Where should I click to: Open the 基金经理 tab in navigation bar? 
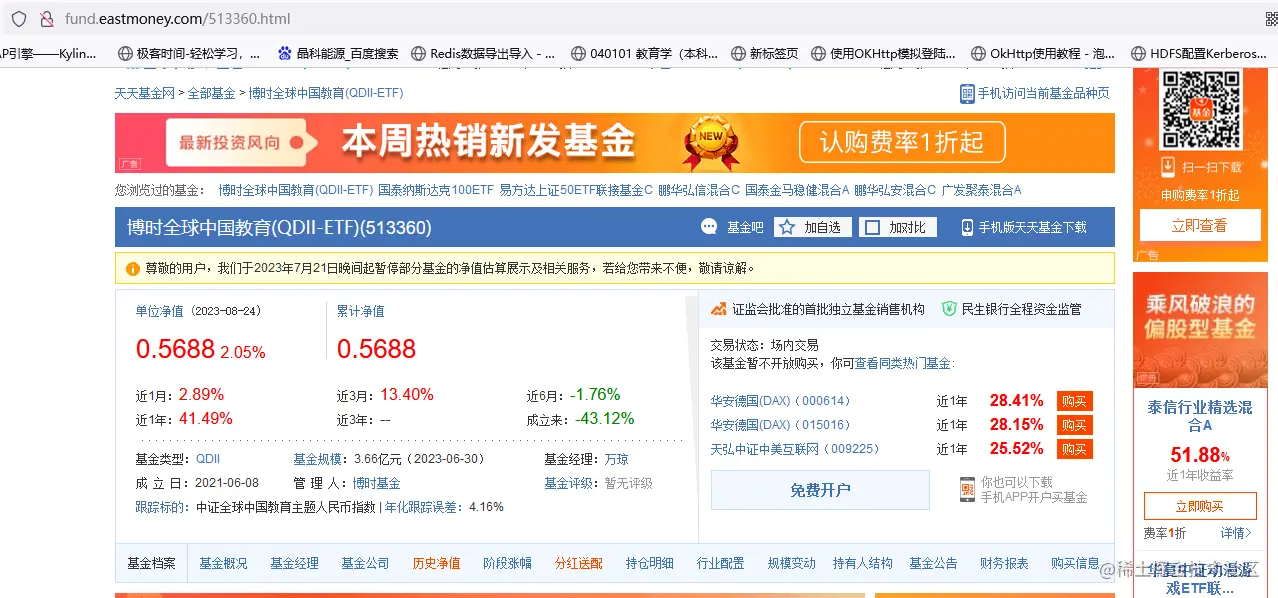point(294,563)
